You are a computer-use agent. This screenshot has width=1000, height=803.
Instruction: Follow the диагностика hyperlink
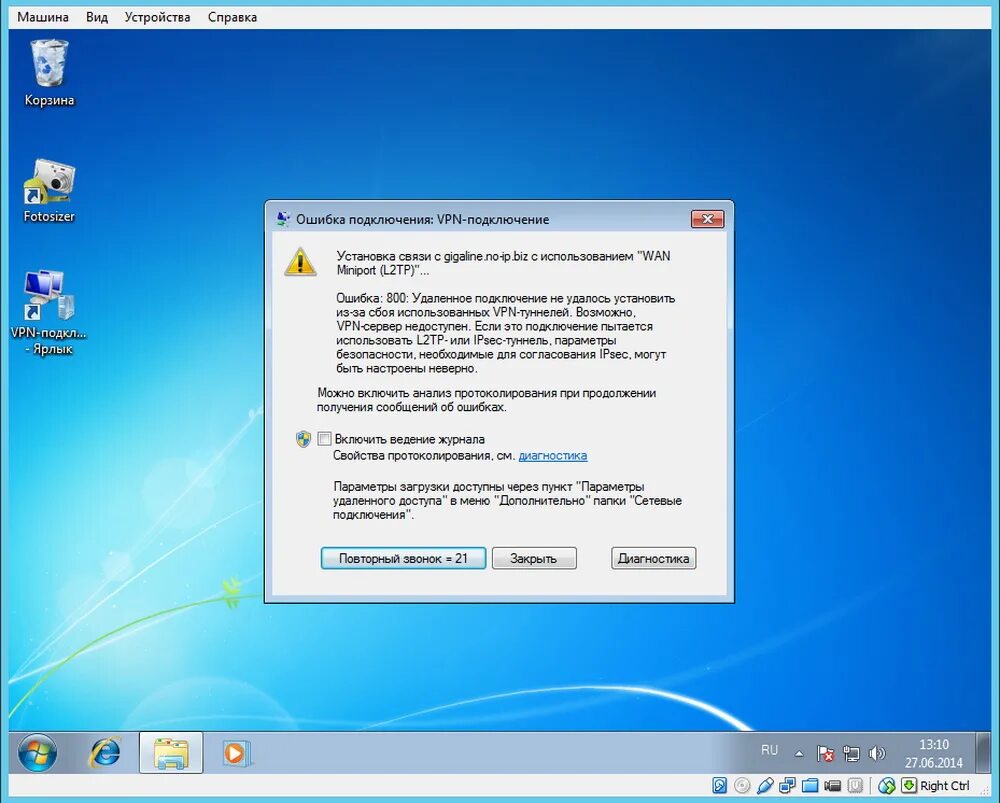click(x=552, y=455)
